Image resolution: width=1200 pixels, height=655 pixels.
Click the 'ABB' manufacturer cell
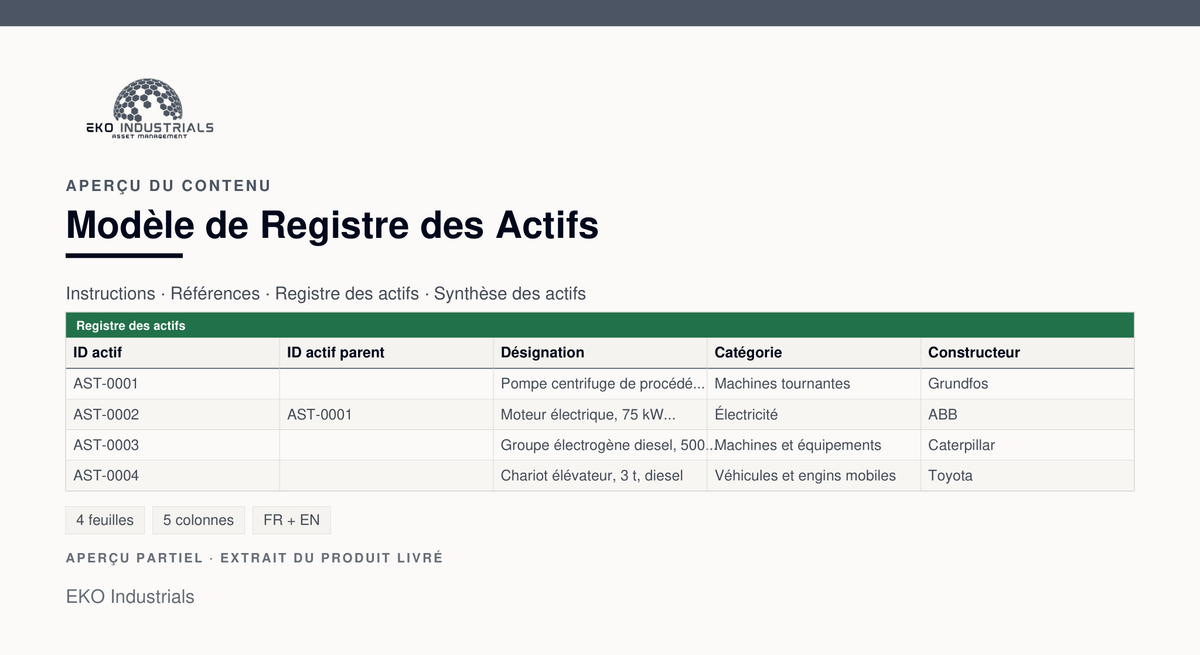pos(1027,415)
